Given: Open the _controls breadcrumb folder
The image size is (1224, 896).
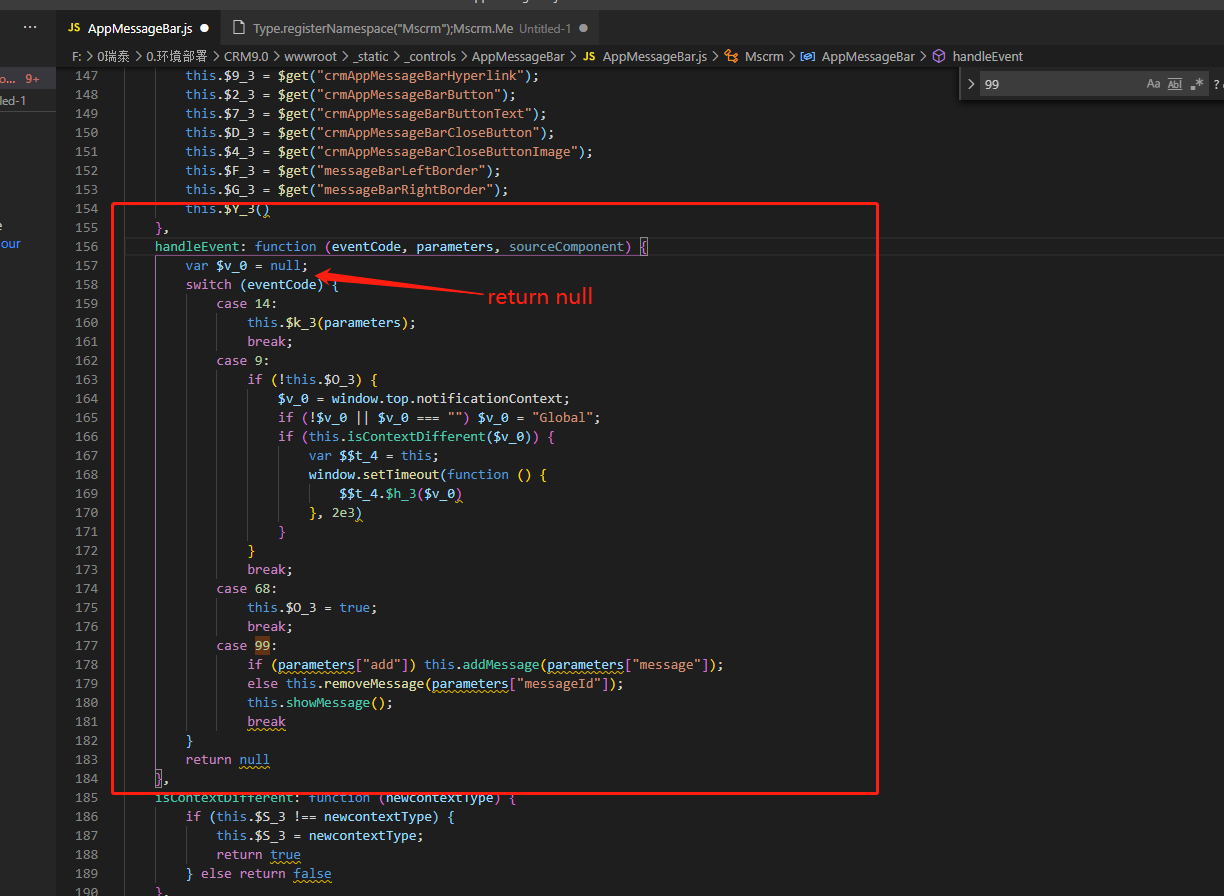Looking at the screenshot, I should (430, 57).
